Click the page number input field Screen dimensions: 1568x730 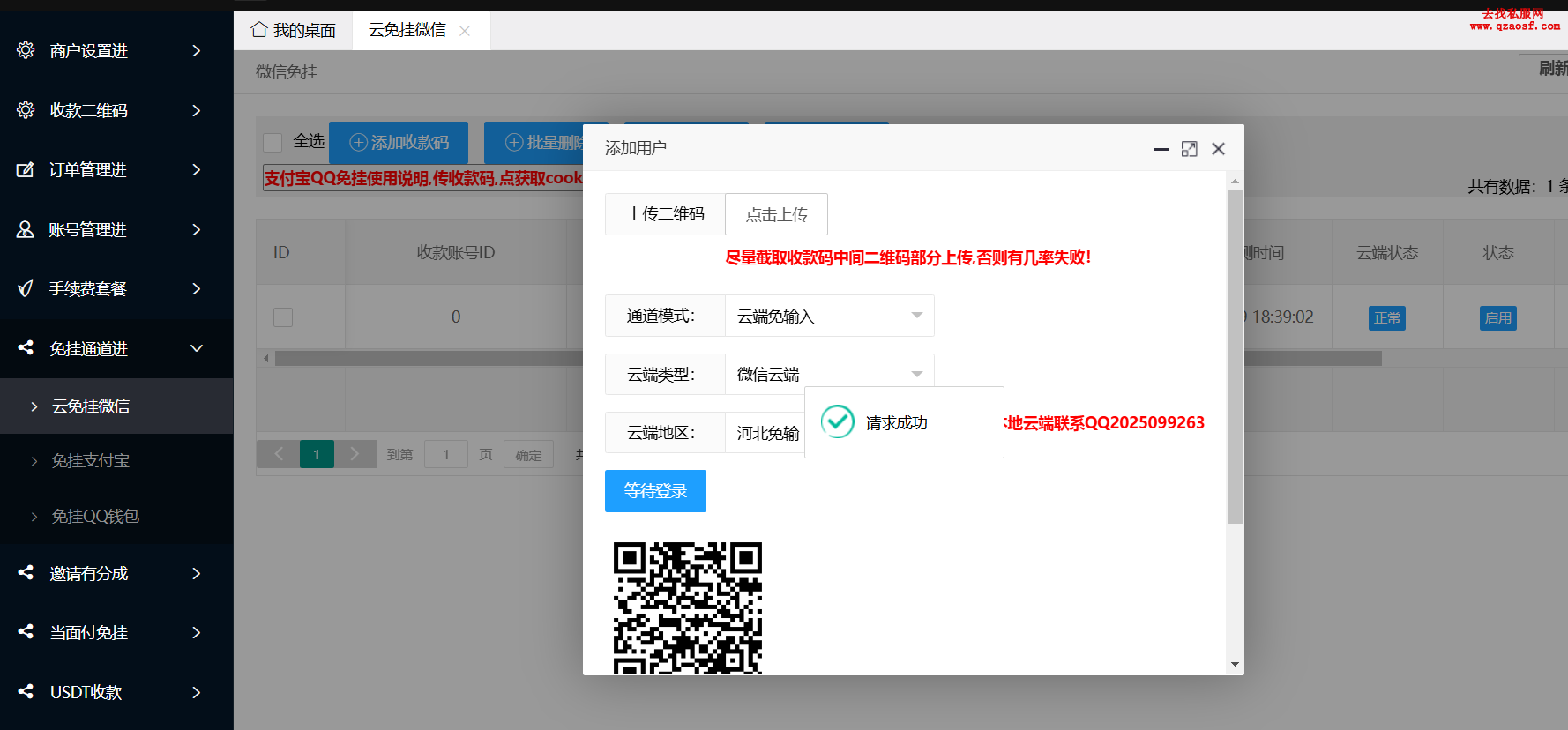pyautogui.click(x=446, y=455)
